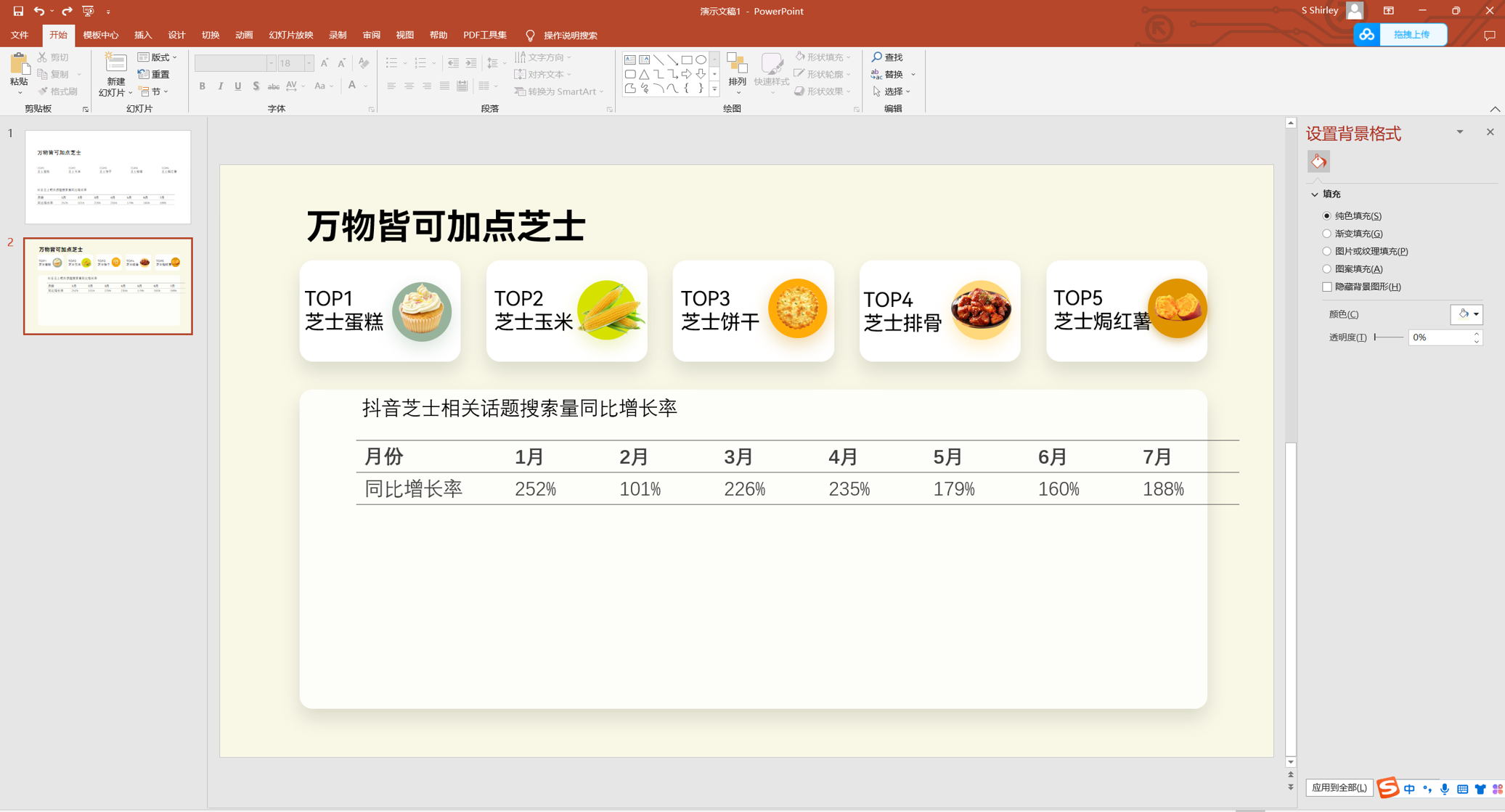Click the transparency slider track
1505x812 pixels.
[x=1389, y=337]
